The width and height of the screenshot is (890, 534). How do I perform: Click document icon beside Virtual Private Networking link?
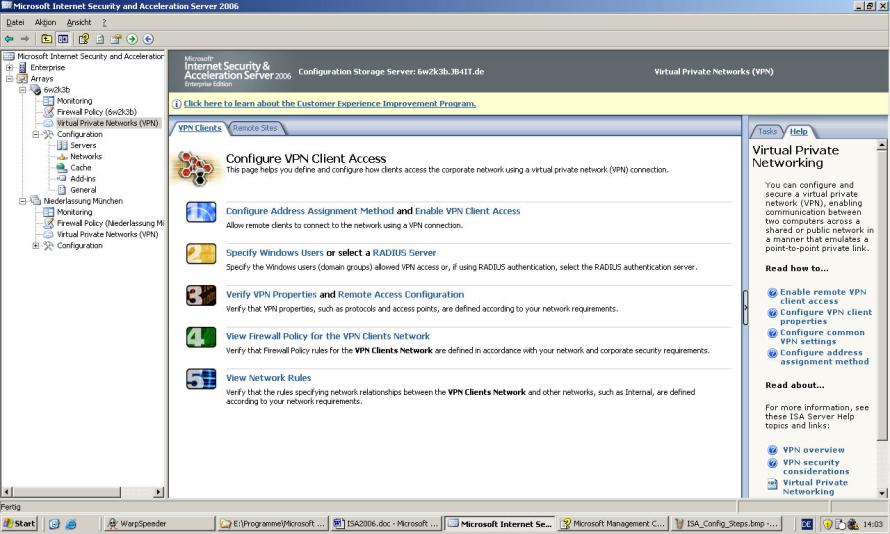click(772, 484)
